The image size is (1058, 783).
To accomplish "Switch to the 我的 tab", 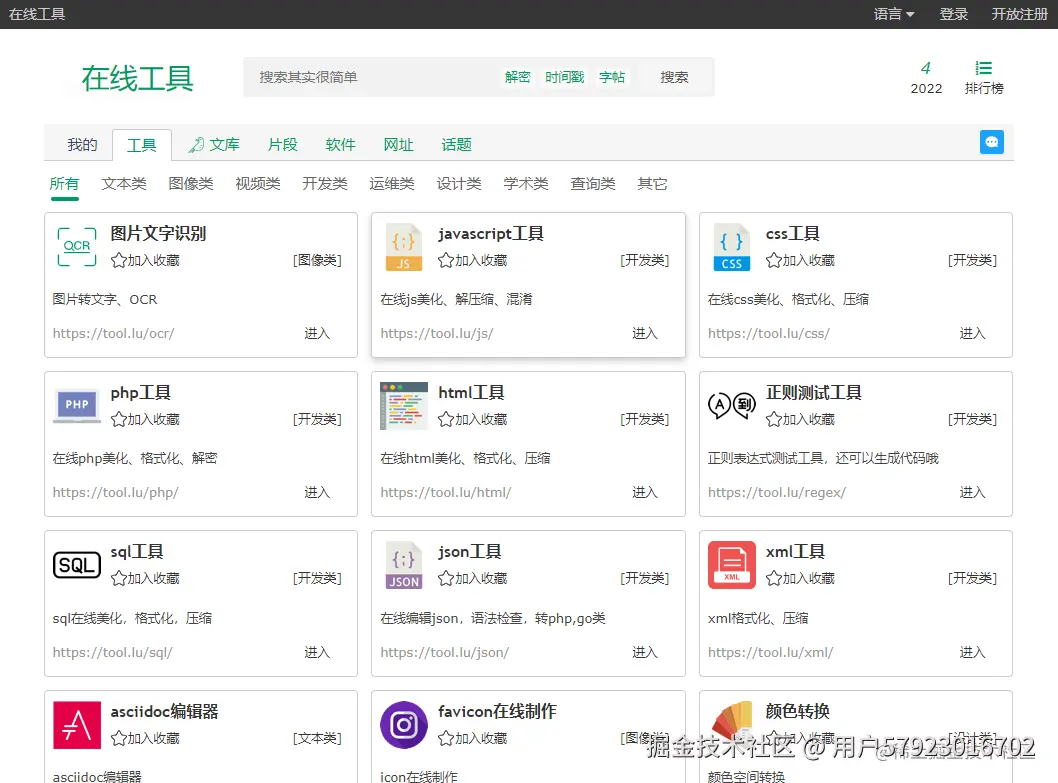I will (x=82, y=144).
